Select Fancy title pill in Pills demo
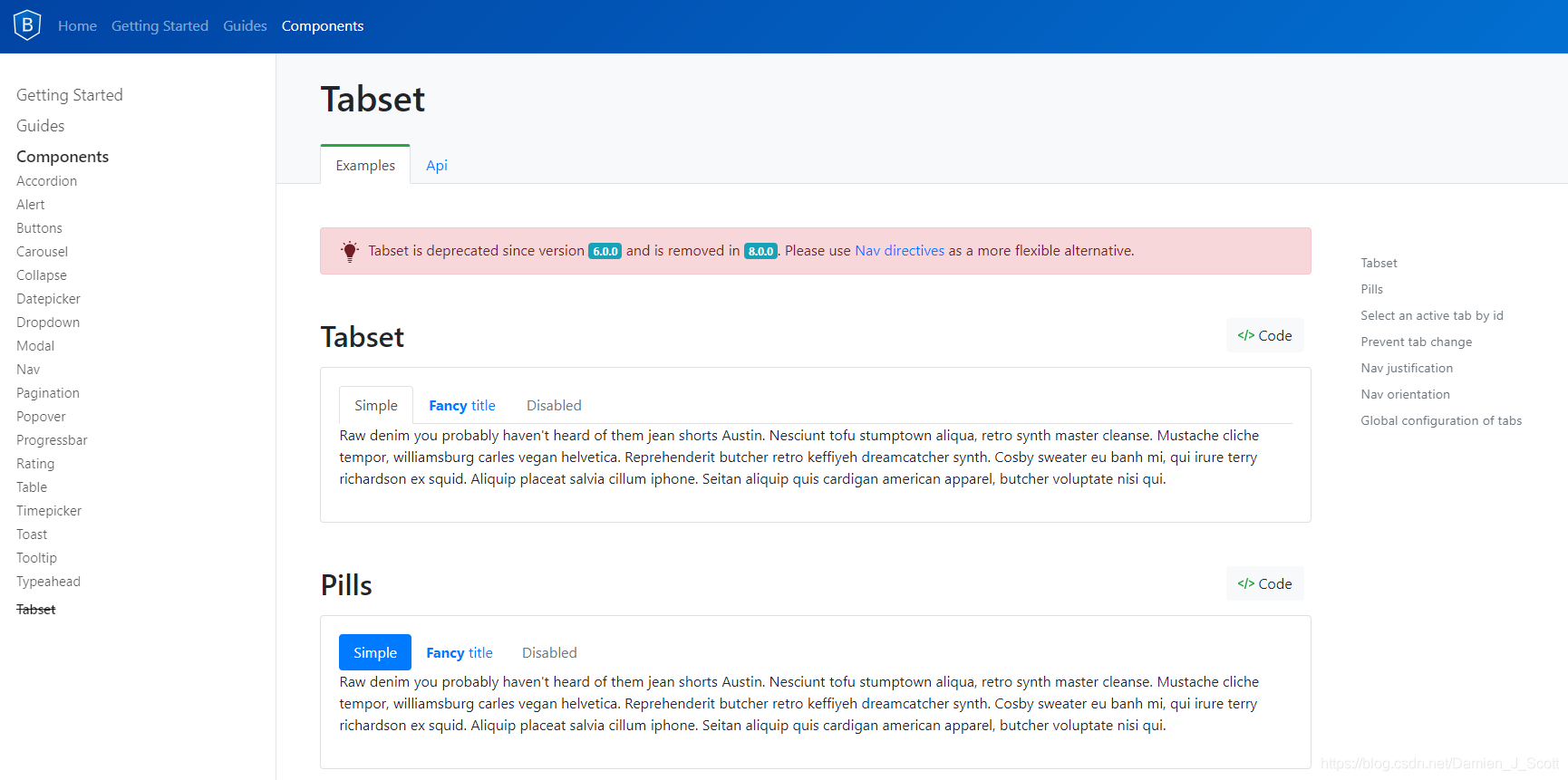Image resolution: width=1568 pixels, height=780 pixels. pos(460,652)
